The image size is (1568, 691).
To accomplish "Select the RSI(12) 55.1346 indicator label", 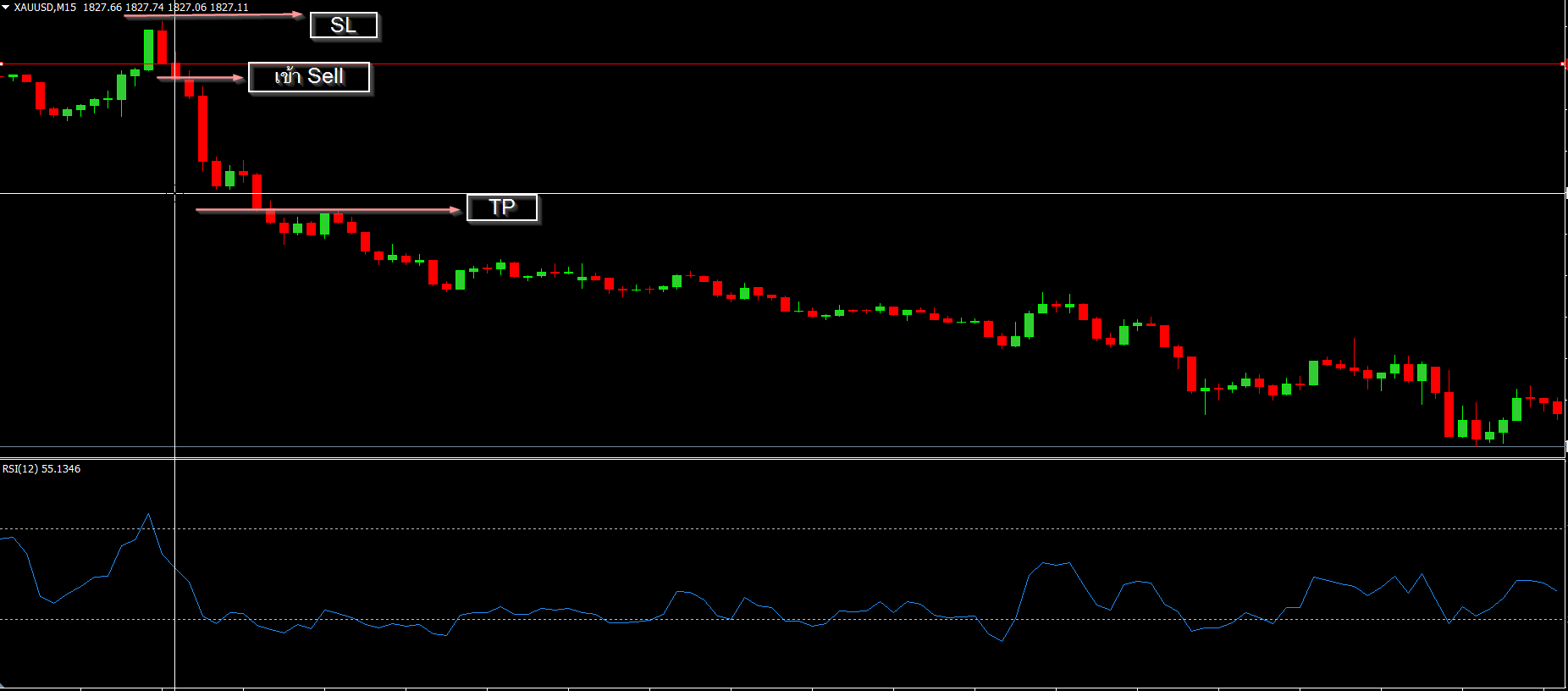I will [x=41, y=469].
